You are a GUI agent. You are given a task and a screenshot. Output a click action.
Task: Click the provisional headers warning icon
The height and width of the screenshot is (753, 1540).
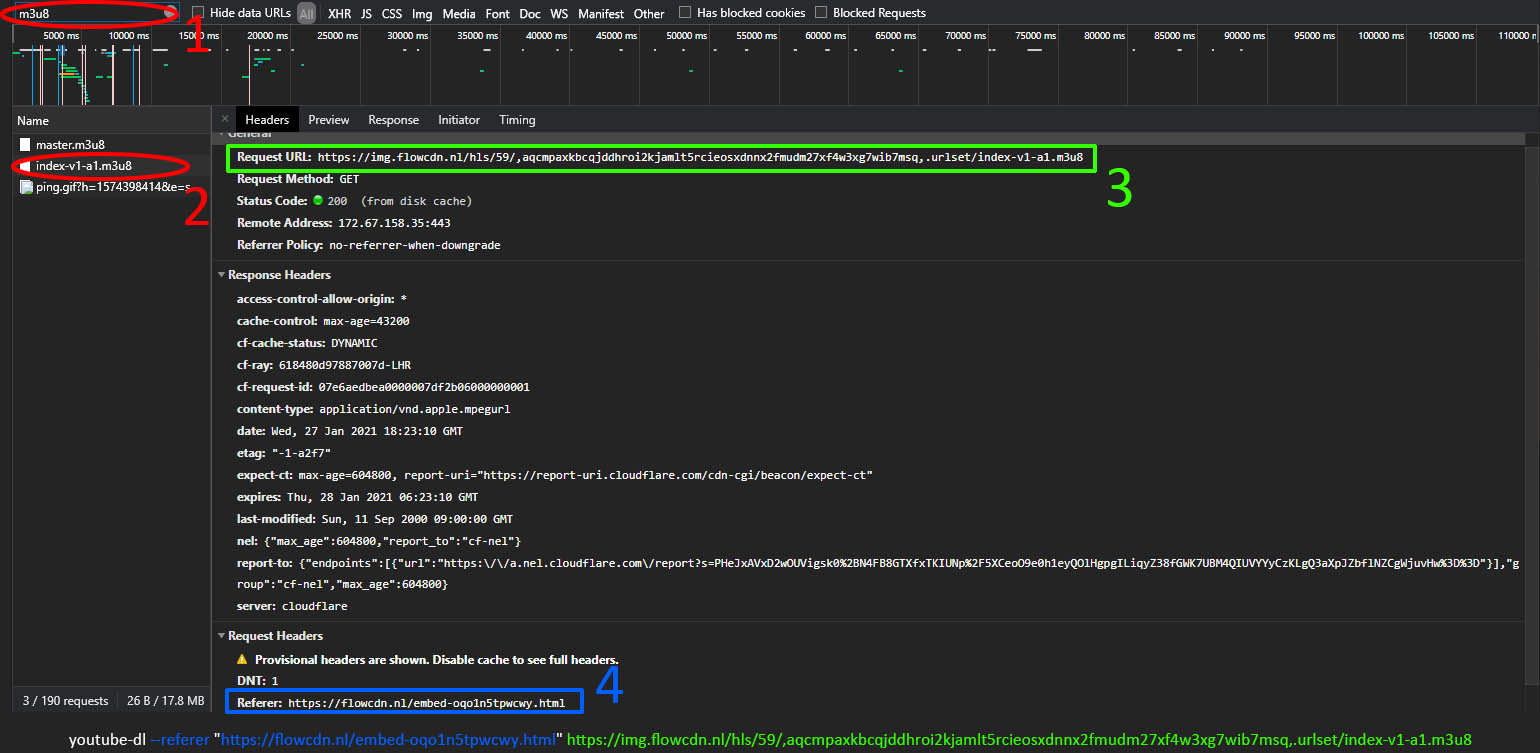[x=242, y=660]
